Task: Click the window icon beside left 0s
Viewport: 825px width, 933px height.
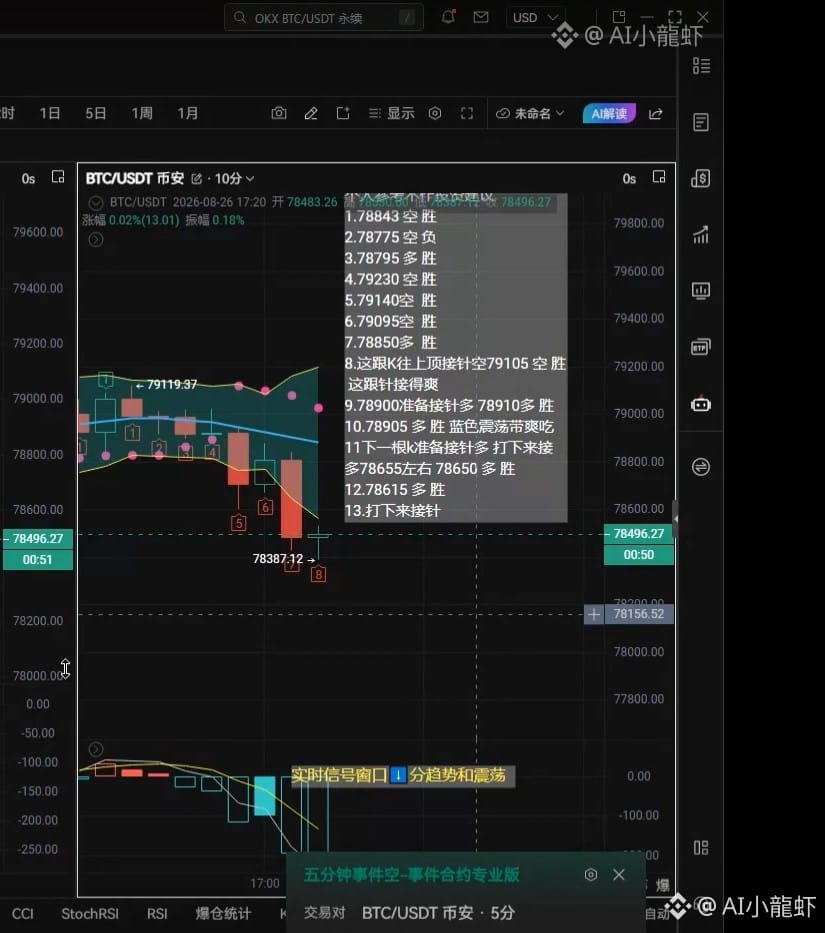Action: tap(58, 177)
